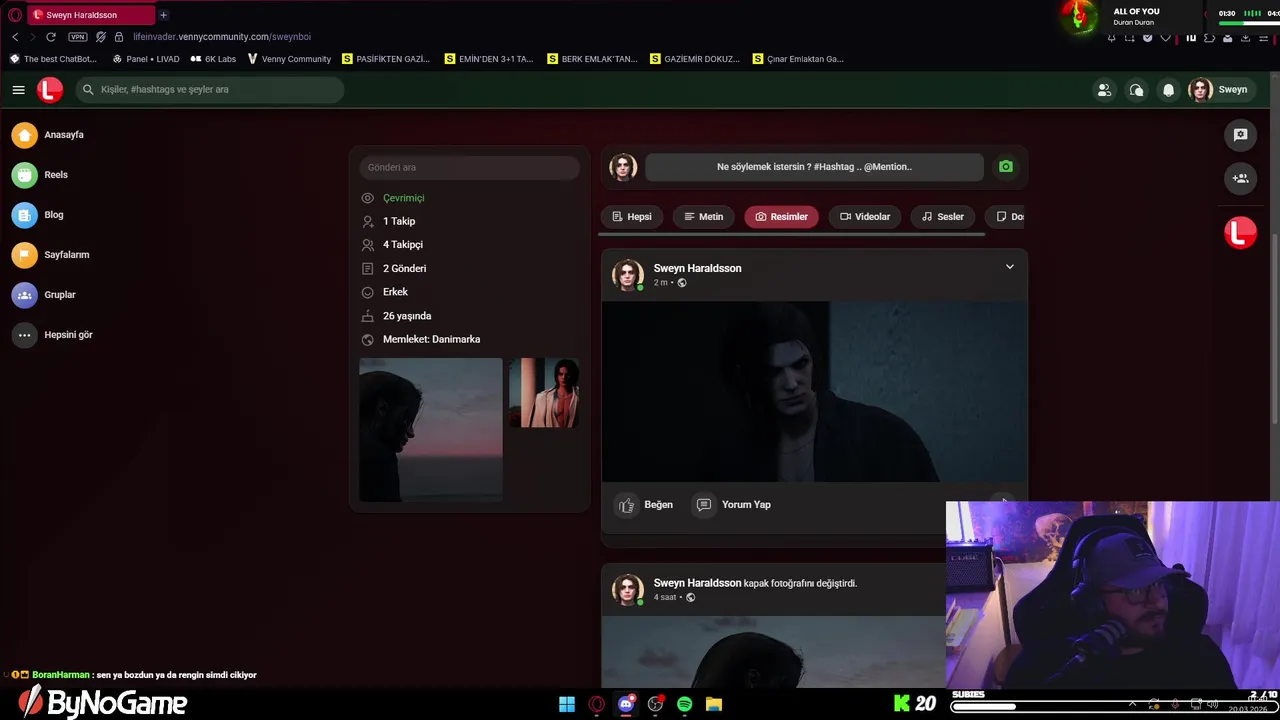Open the hamburger menu in the site header

18,90
